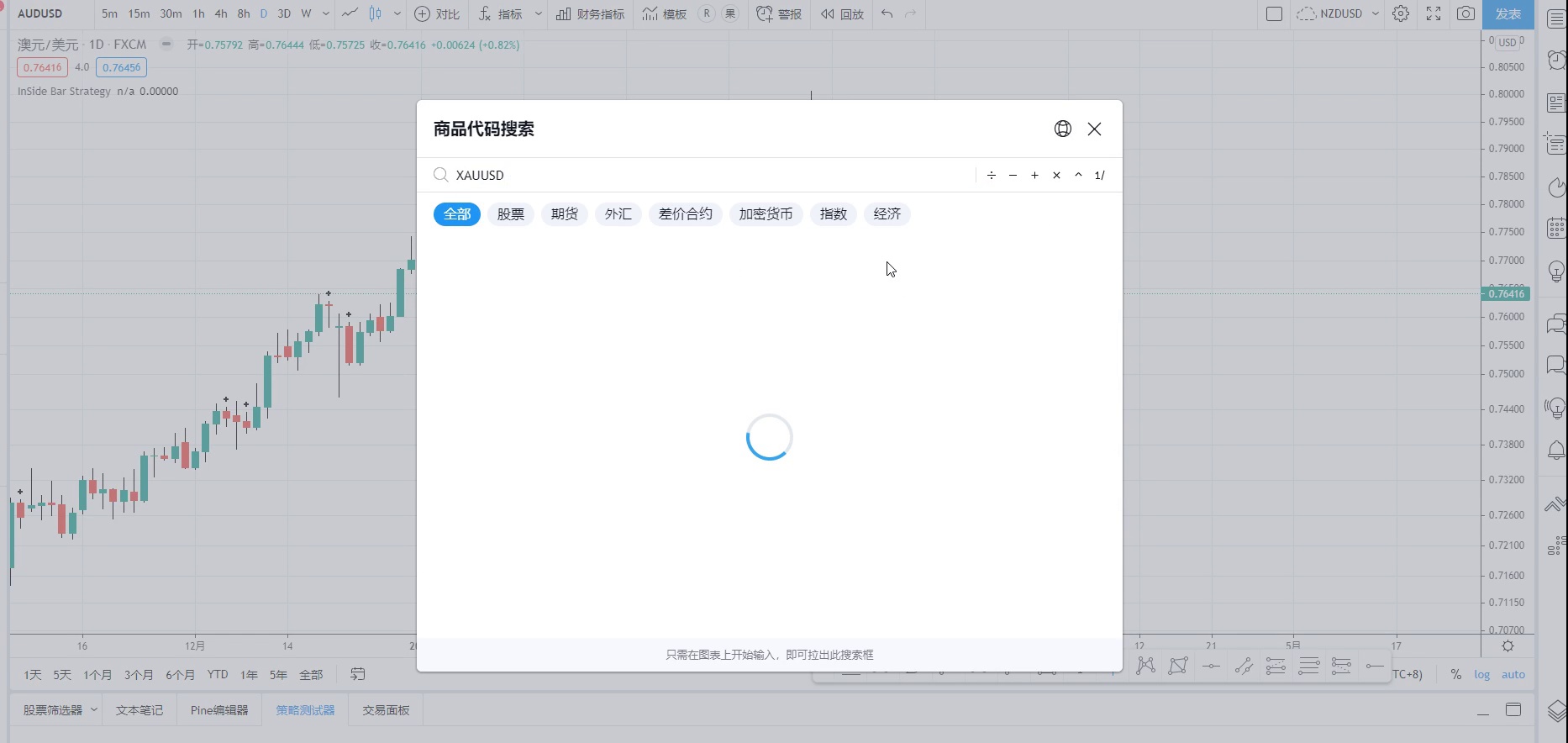Open the alarm clock alerts panel in sidebar
1568x743 pixels.
point(1556,60)
